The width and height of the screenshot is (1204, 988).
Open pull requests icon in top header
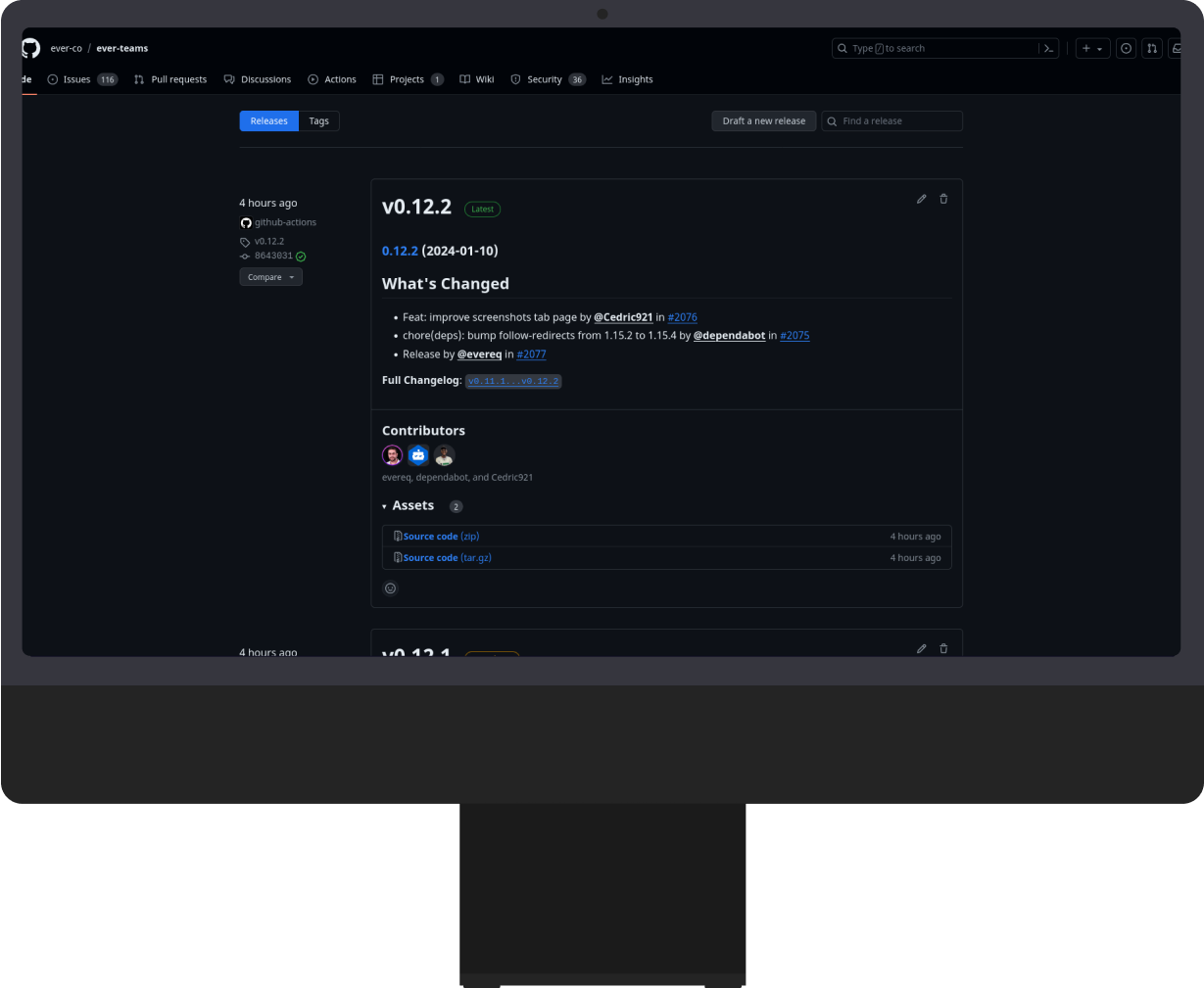(x=1152, y=48)
